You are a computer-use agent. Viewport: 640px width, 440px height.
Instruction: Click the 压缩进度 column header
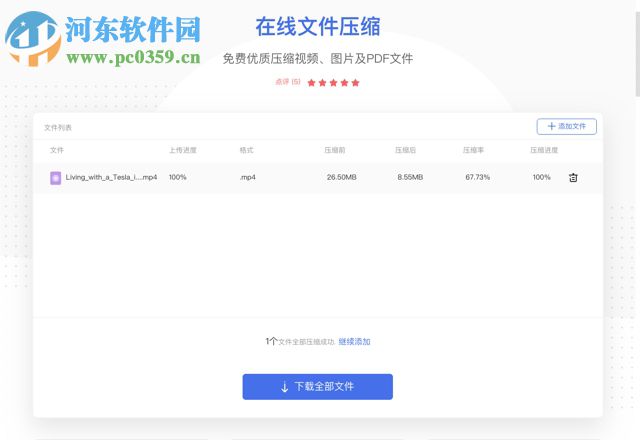tap(544, 150)
